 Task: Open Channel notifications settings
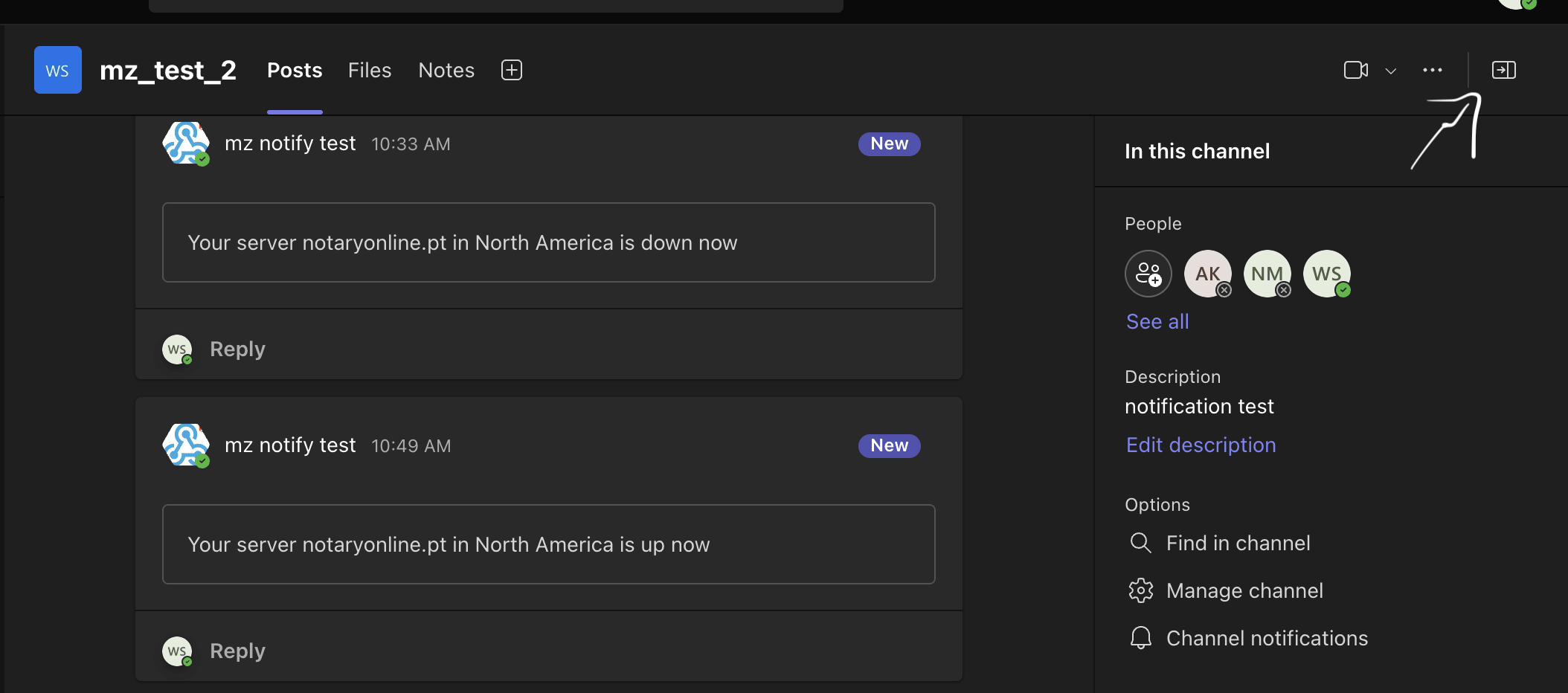[x=1266, y=638]
